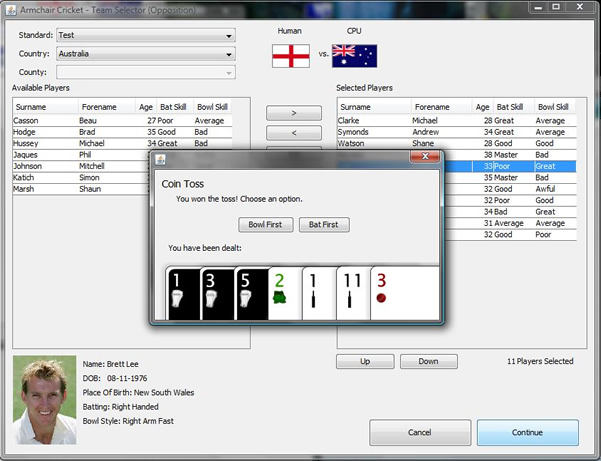This screenshot has height=461, width=601.
Task: Choose Bowl First option
Action: pyautogui.click(x=266, y=225)
